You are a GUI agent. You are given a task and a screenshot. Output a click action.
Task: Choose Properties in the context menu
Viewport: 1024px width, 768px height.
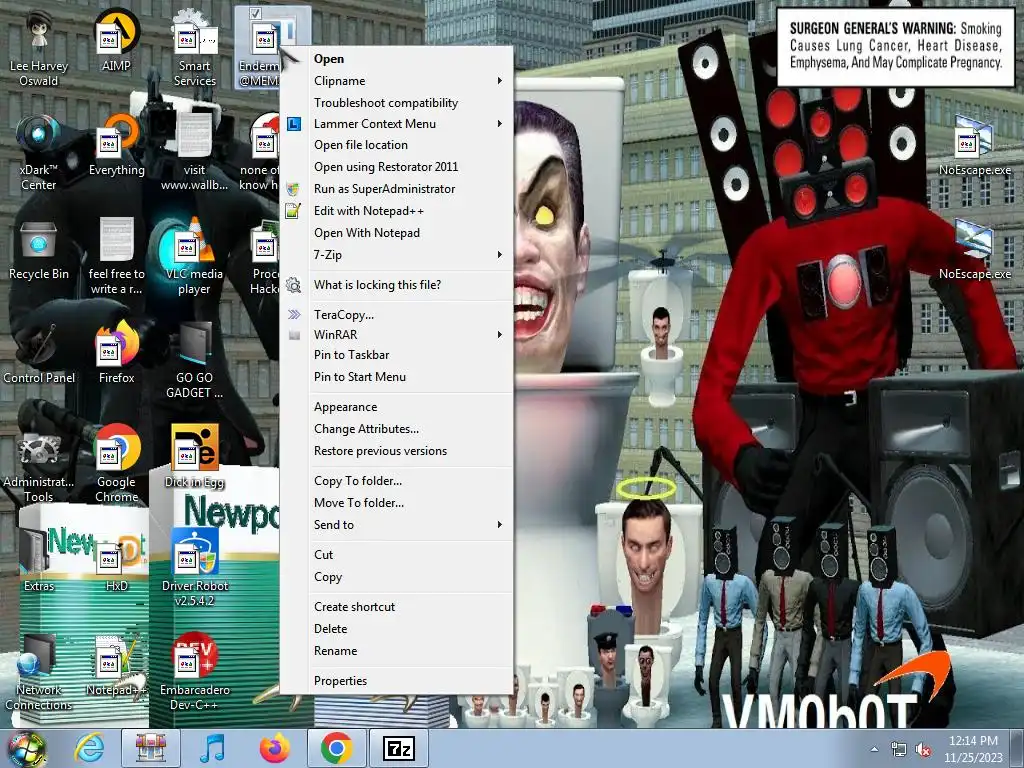point(397,680)
